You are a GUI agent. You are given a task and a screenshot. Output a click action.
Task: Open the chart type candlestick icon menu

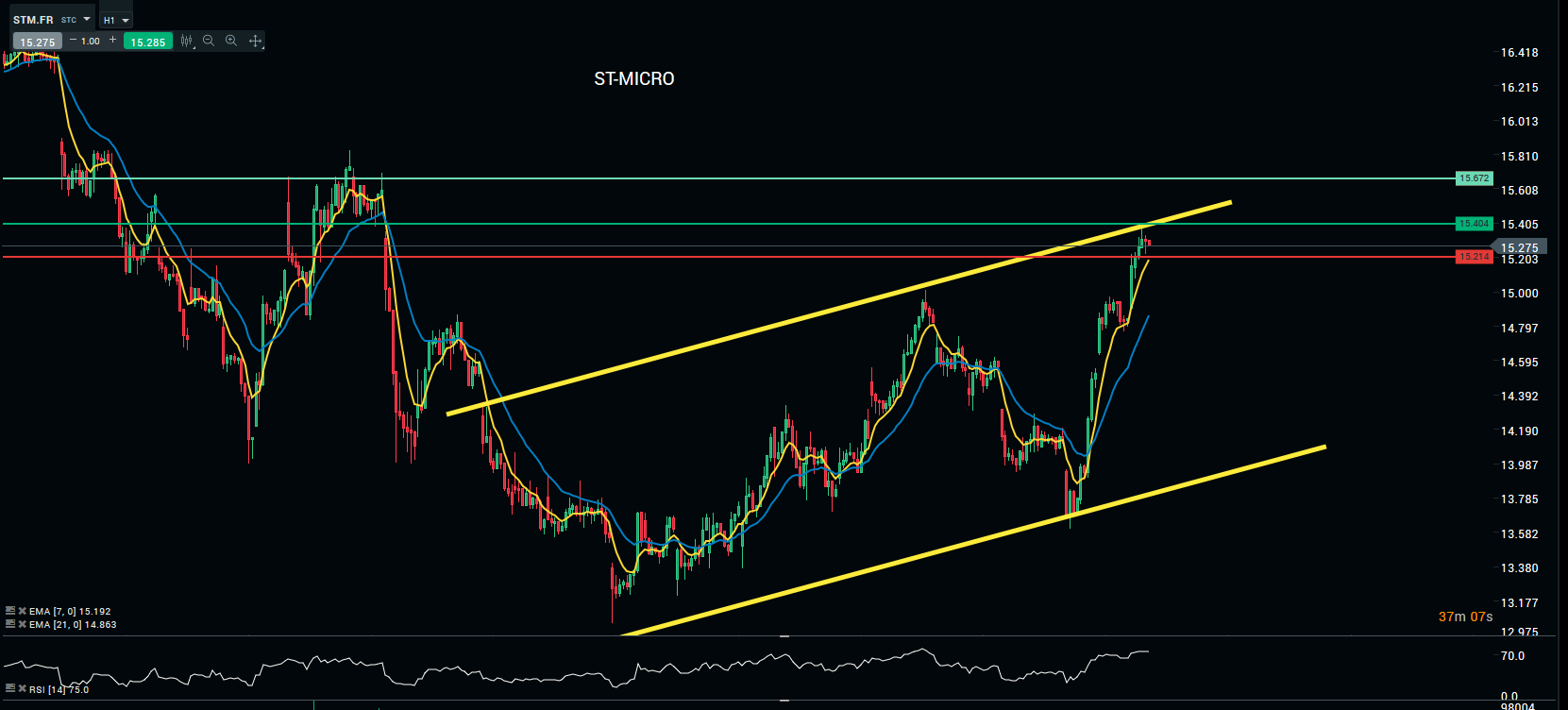click(x=187, y=41)
